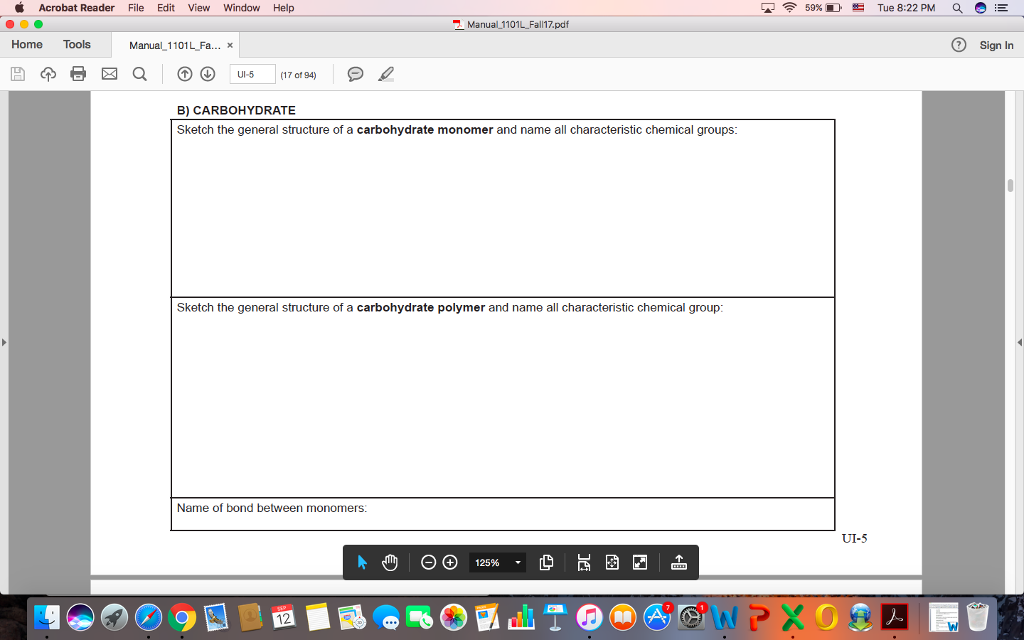1024x640 pixels.
Task: Expand the right tools pane
Action: [x=1019, y=341]
